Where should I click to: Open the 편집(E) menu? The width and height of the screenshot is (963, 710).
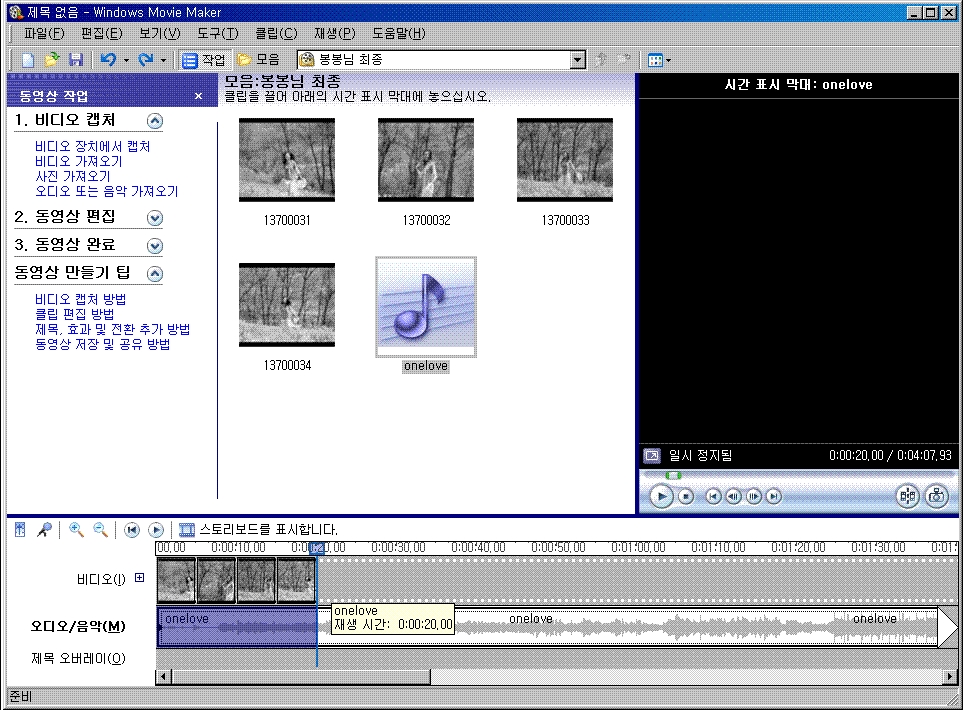[101, 33]
